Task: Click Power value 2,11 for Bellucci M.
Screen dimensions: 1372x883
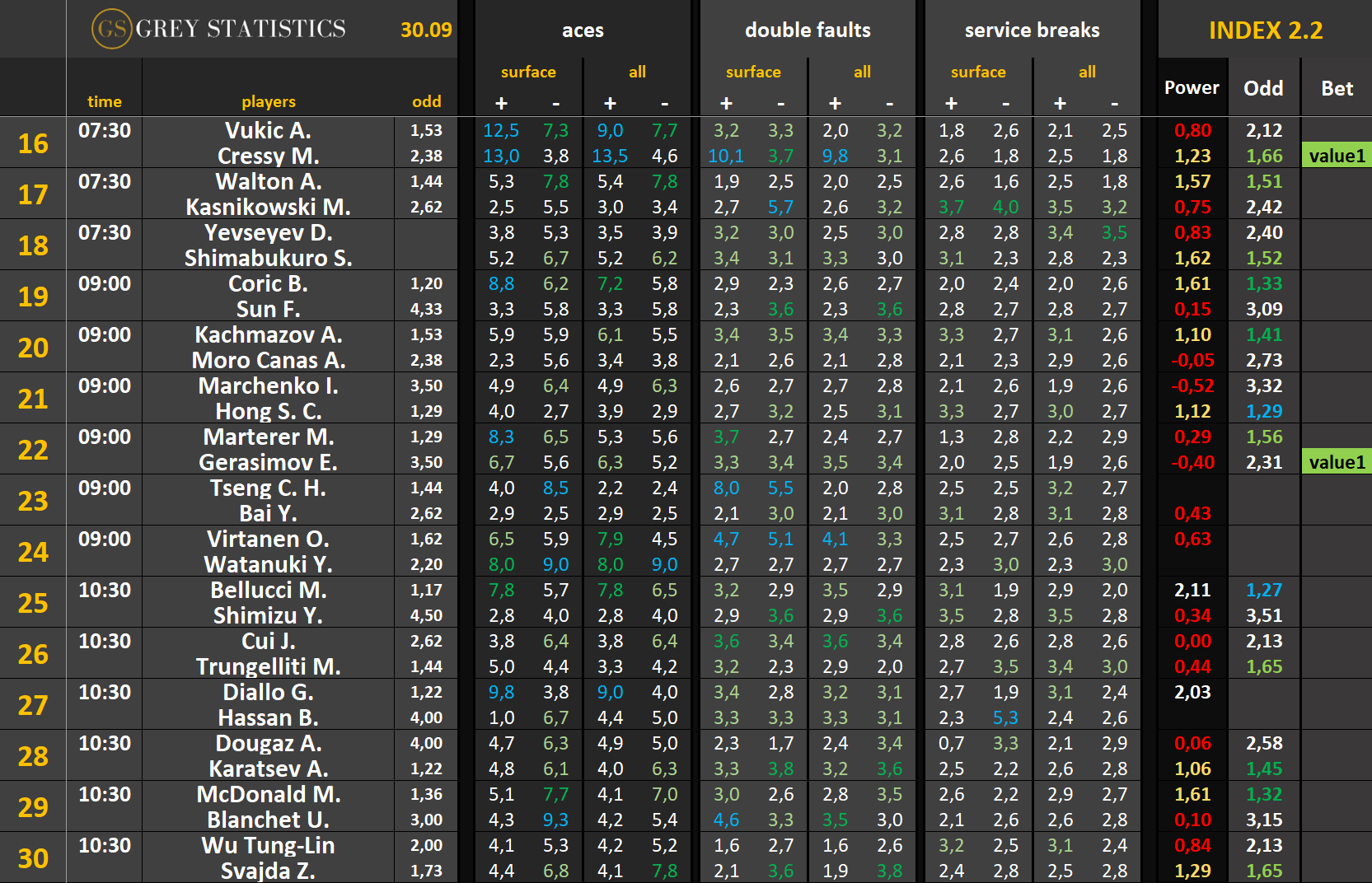Action: pyautogui.click(x=1192, y=590)
